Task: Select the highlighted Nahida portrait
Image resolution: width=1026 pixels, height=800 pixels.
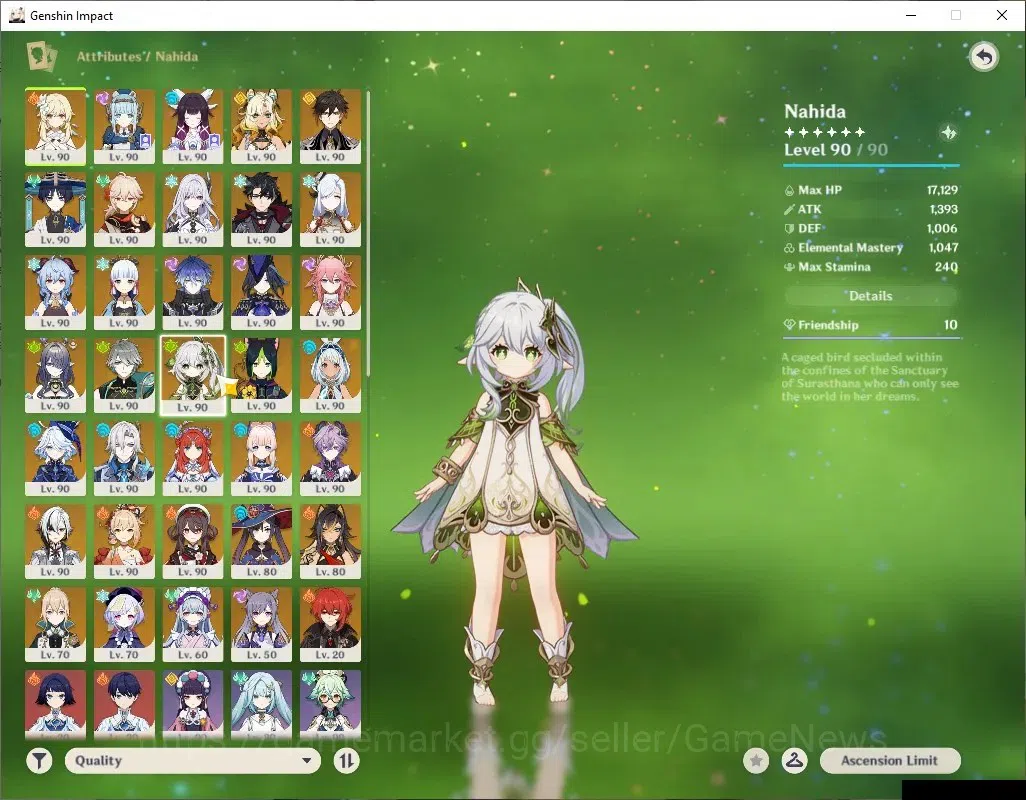Action: pyautogui.click(x=193, y=376)
